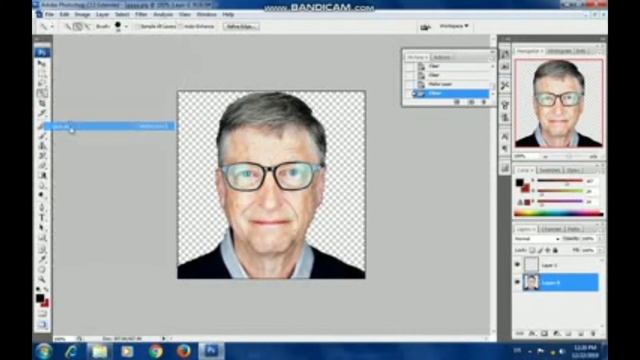Click Navigator zoom out button
The image size is (640, 360).
[545, 157]
